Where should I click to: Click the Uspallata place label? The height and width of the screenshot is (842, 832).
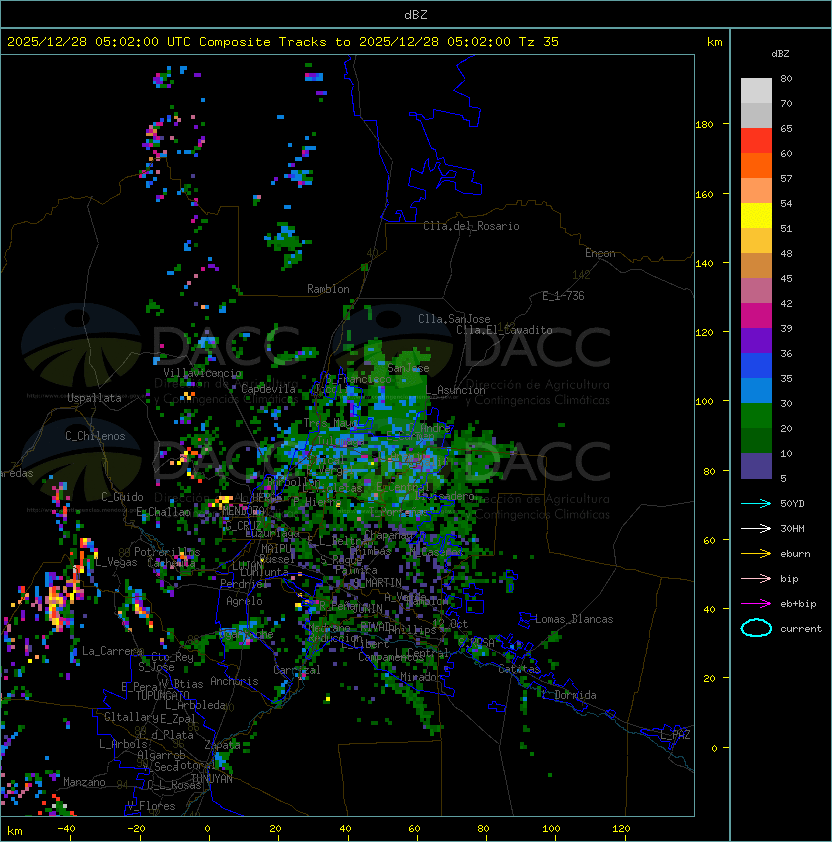coord(94,398)
